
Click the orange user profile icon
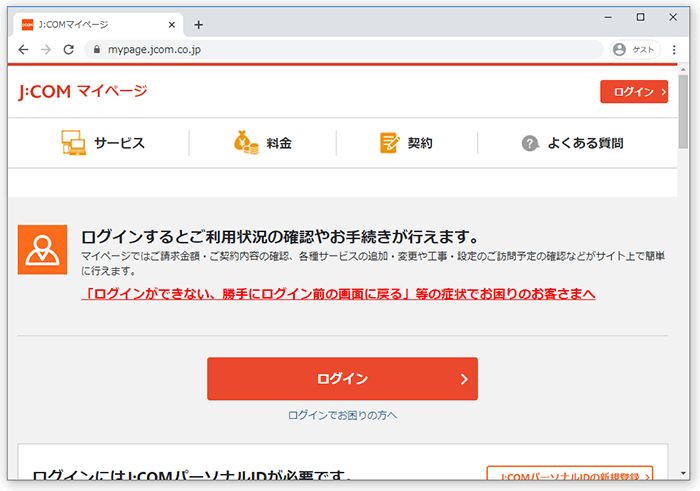42,250
